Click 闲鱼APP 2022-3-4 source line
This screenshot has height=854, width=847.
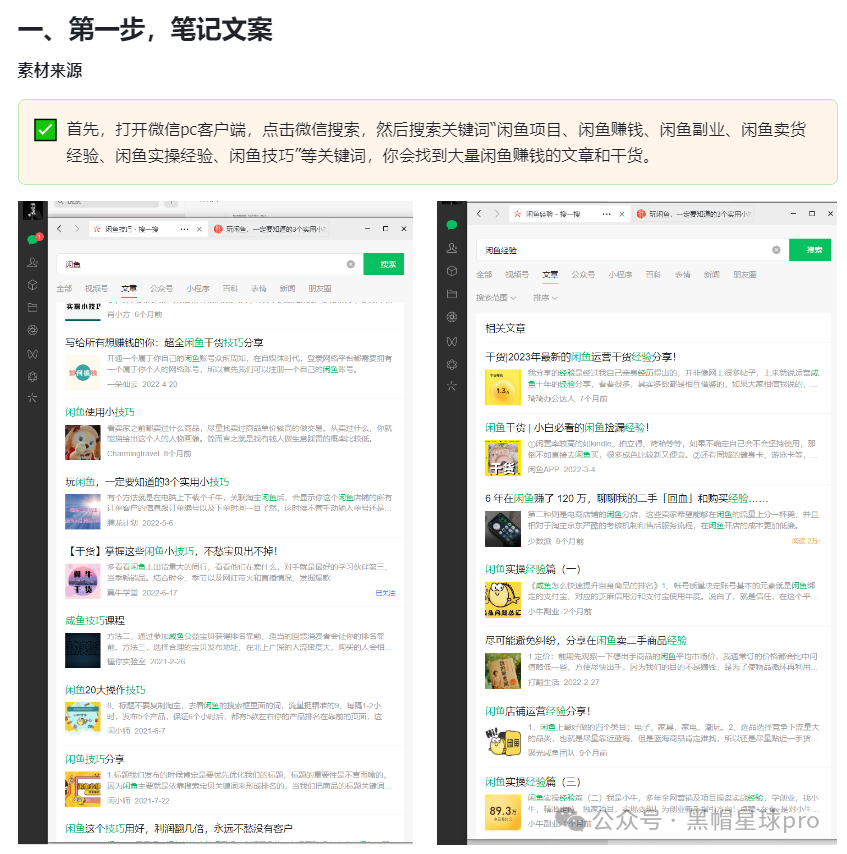[x=561, y=469]
